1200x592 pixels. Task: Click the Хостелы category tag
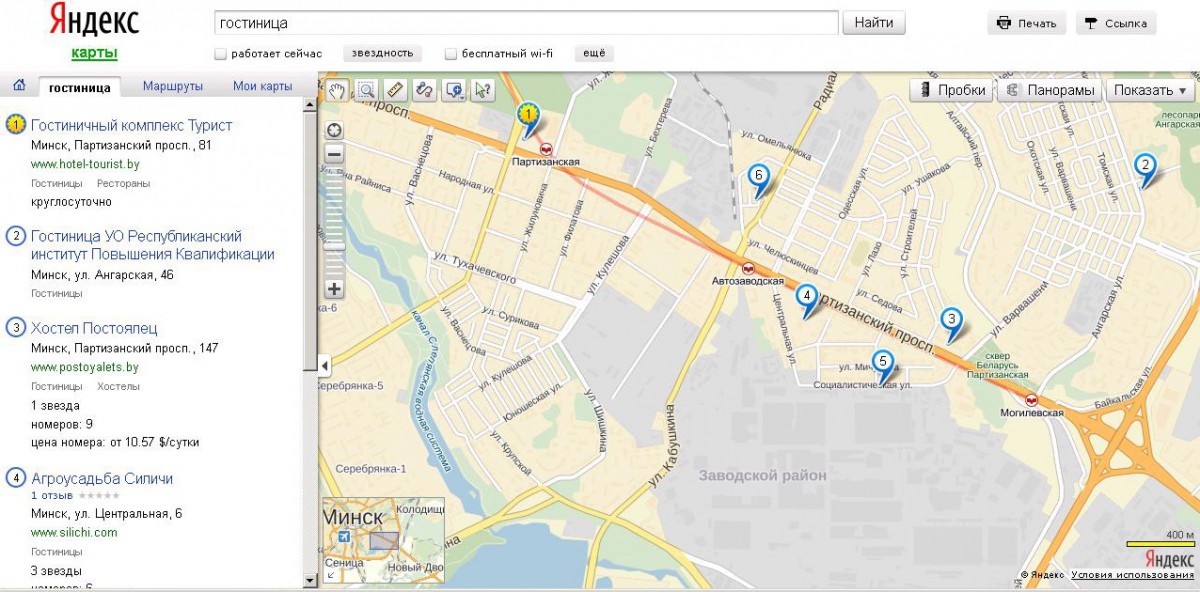(119, 387)
